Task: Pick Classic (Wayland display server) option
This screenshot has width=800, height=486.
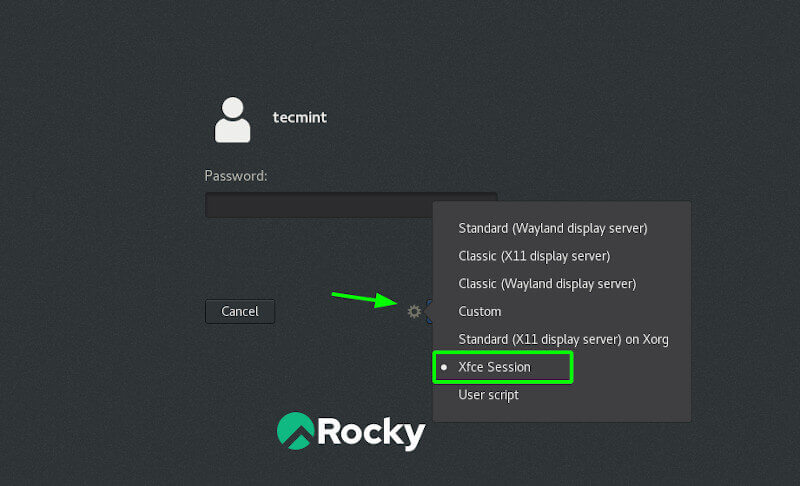Action: coord(547,284)
